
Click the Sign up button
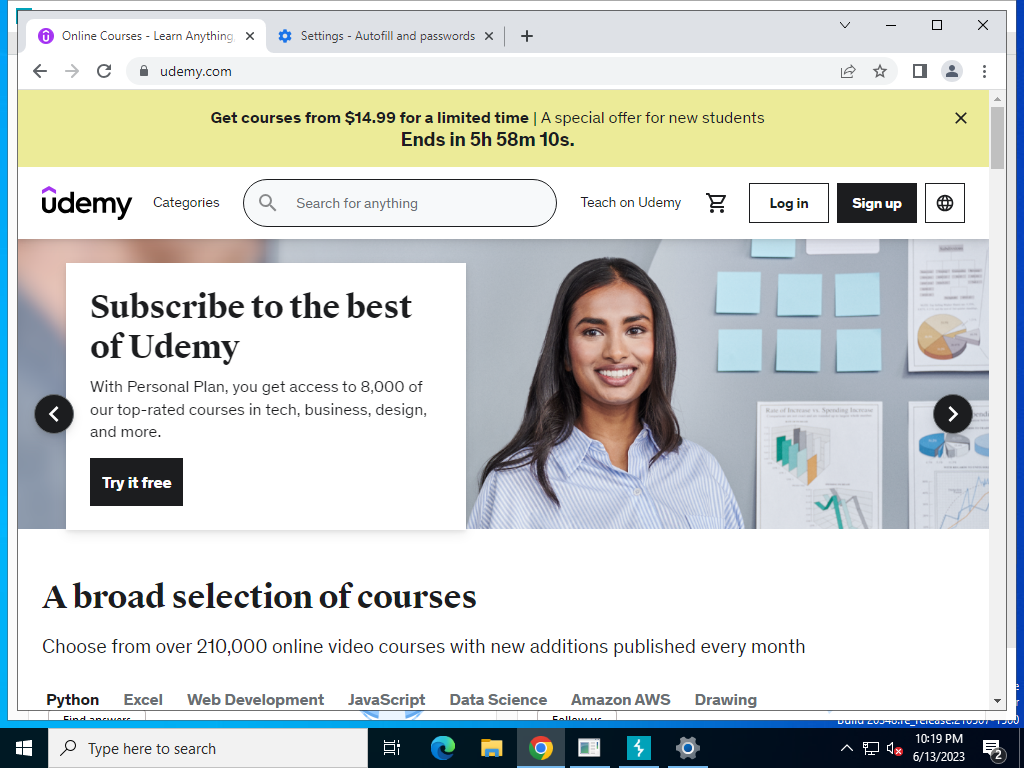(x=876, y=203)
